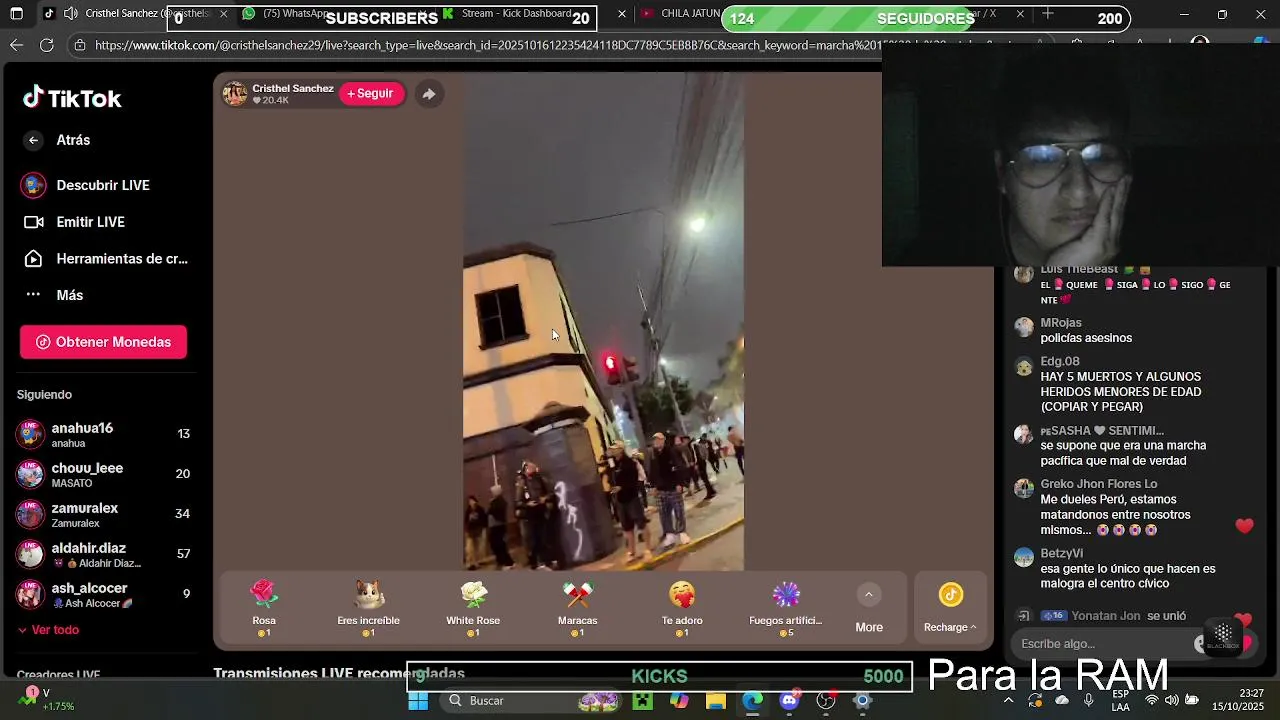The image size is (1280, 720).
Task: Open ash_alcocer live channel
Action: [103, 594]
